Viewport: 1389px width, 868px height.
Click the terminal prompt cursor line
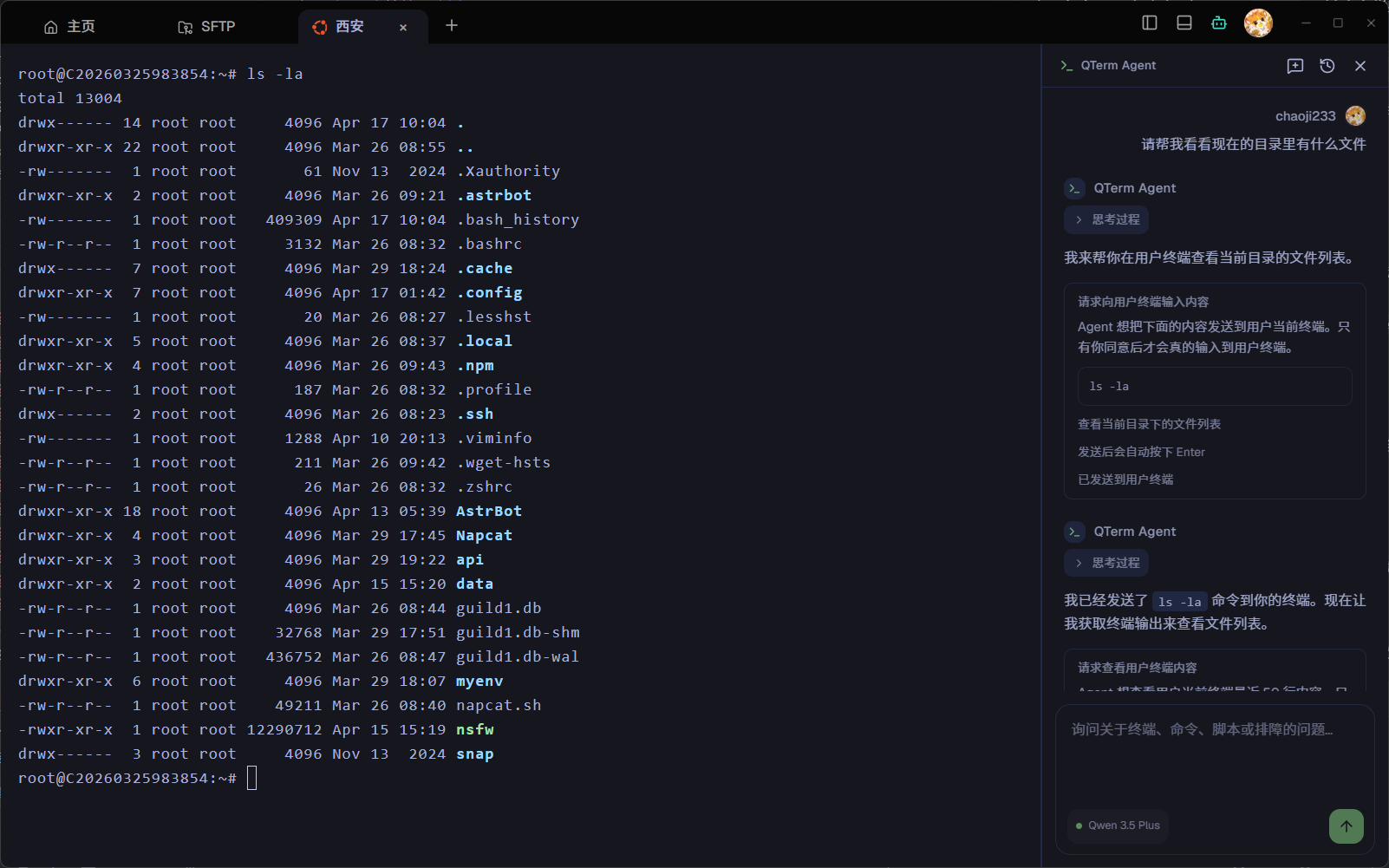pos(138,779)
